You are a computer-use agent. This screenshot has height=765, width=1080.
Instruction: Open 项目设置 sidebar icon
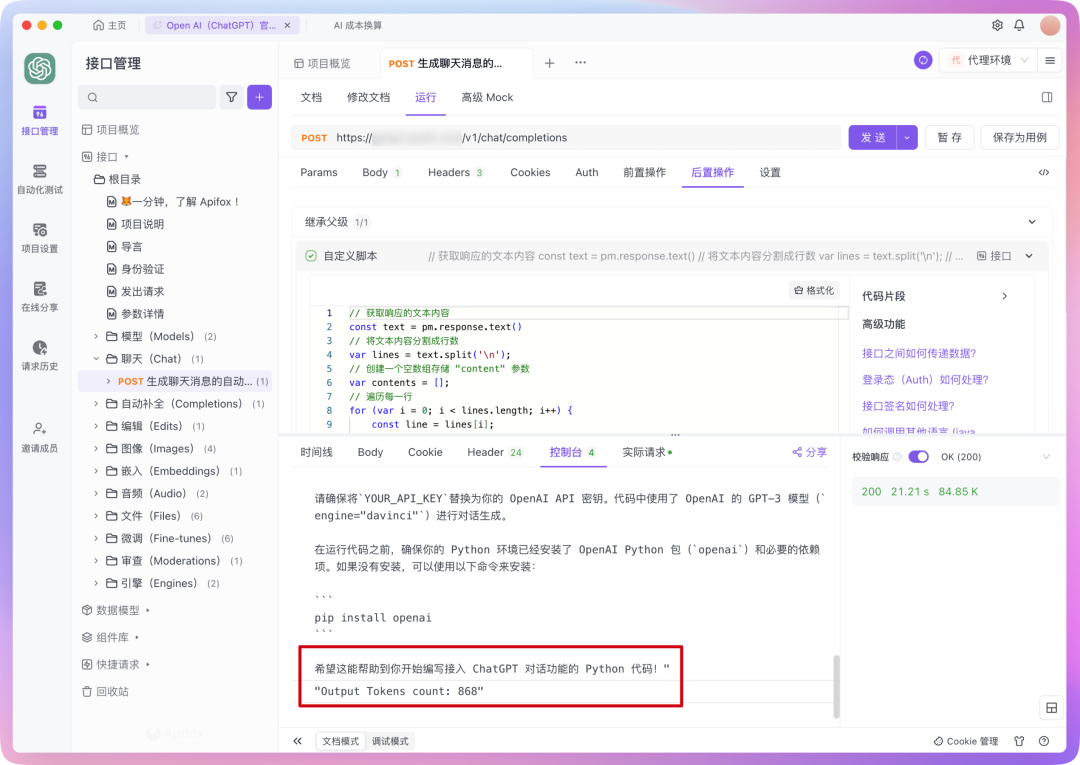(x=40, y=237)
